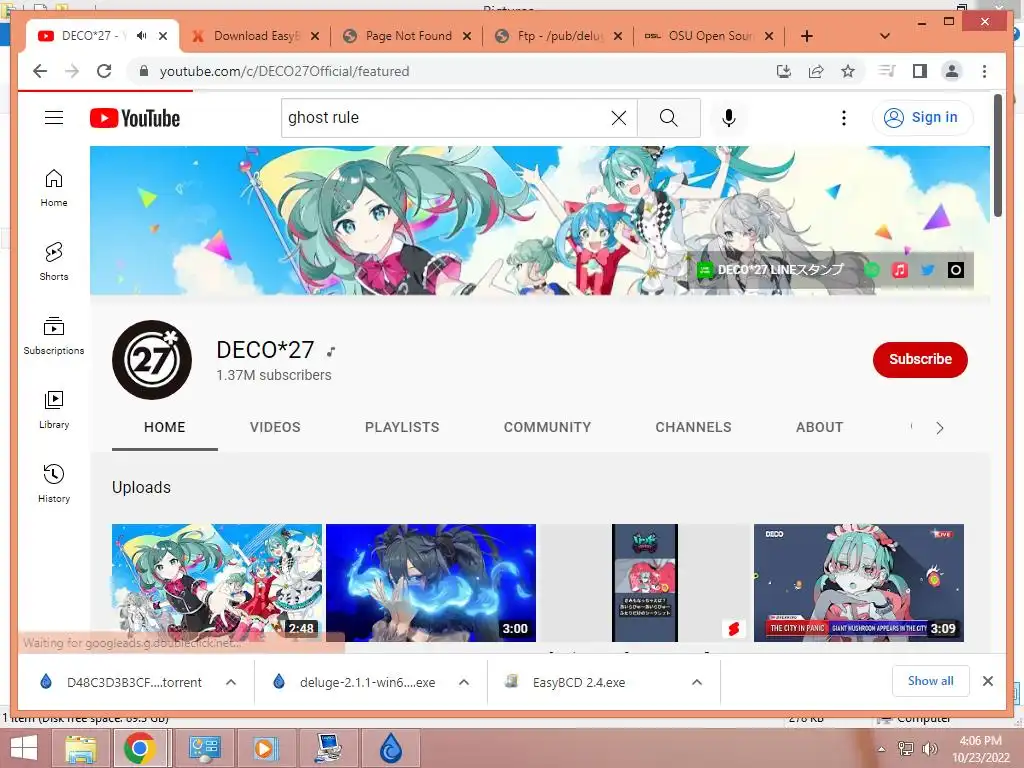
Task: Open Subscriptions in the sidebar
Action: (x=54, y=336)
